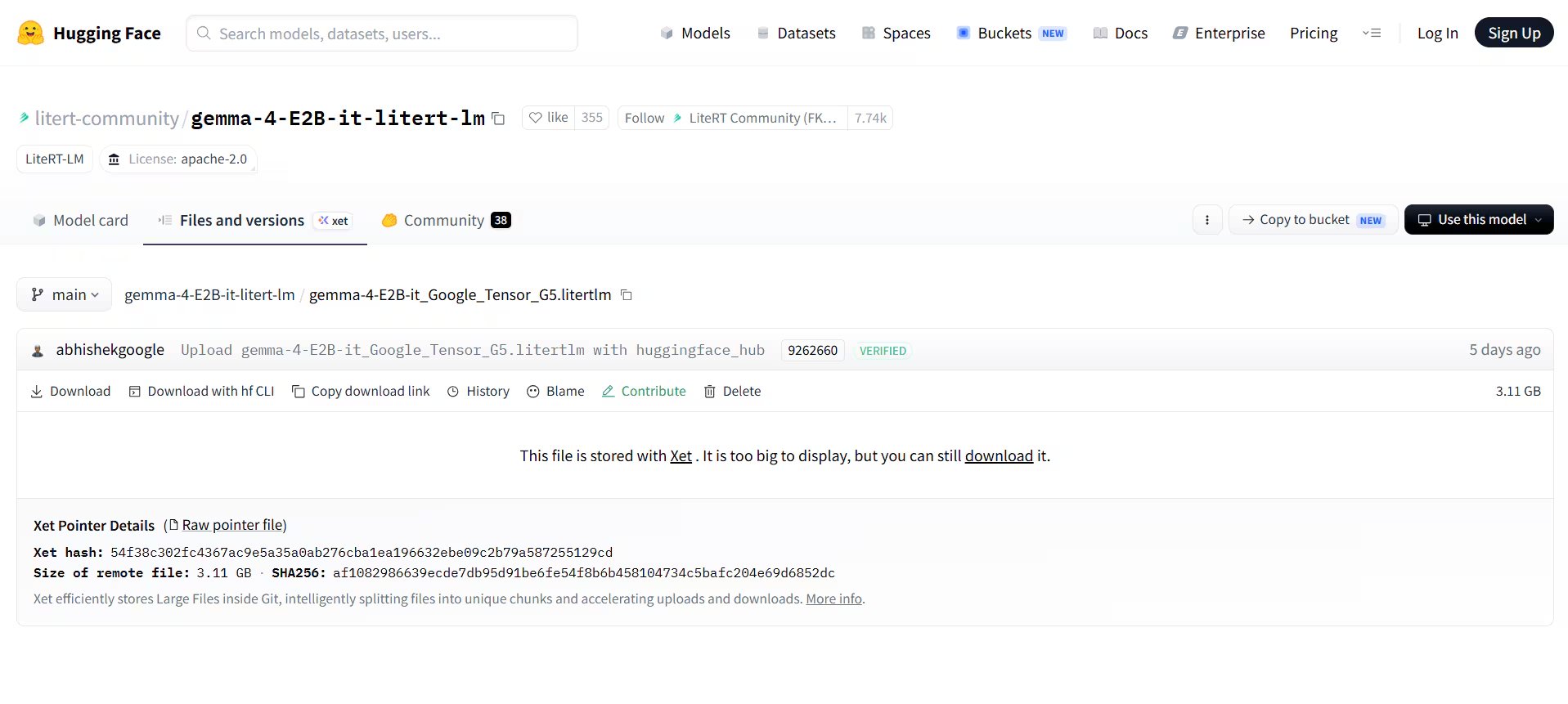Viewport: 1568px width, 704px height.
Task: View file History
Action: point(478,392)
